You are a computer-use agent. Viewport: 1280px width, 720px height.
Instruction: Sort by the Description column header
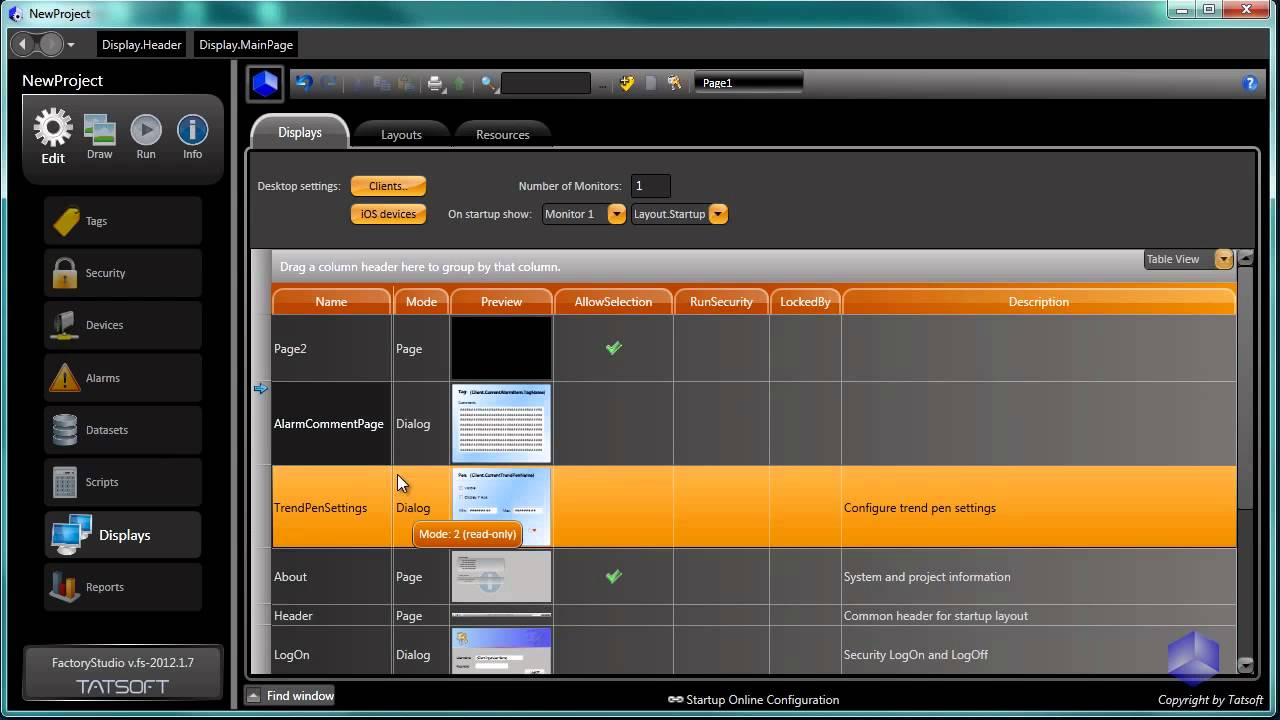pyautogui.click(x=1039, y=301)
